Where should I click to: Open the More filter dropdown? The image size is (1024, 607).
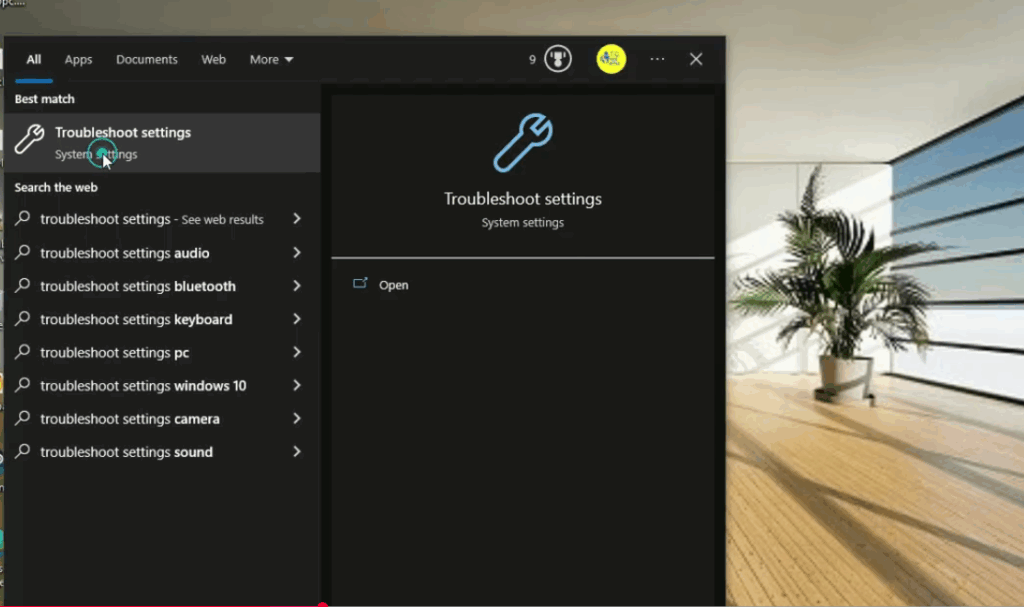coord(271,60)
